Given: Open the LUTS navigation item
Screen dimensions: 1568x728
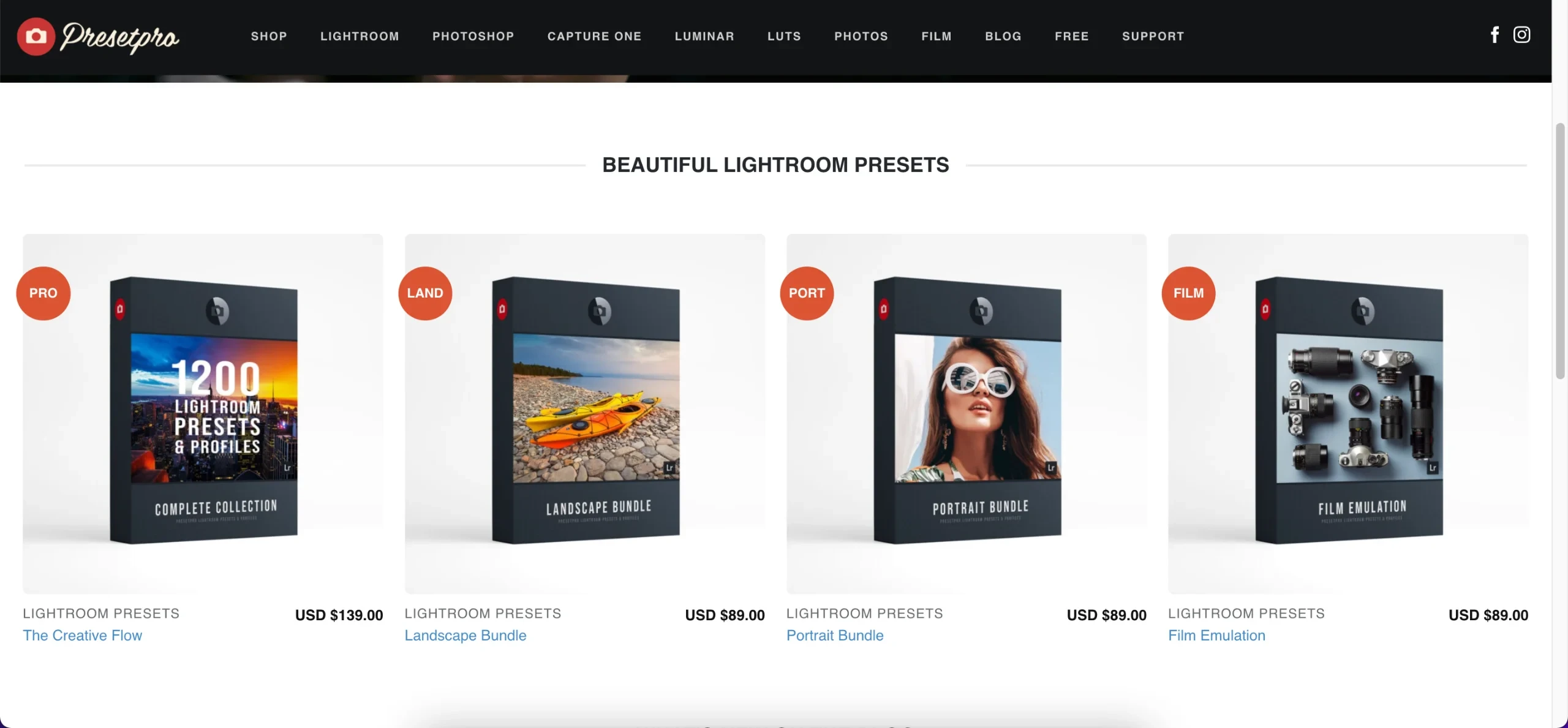Looking at the screenshot, I should 784,36.
